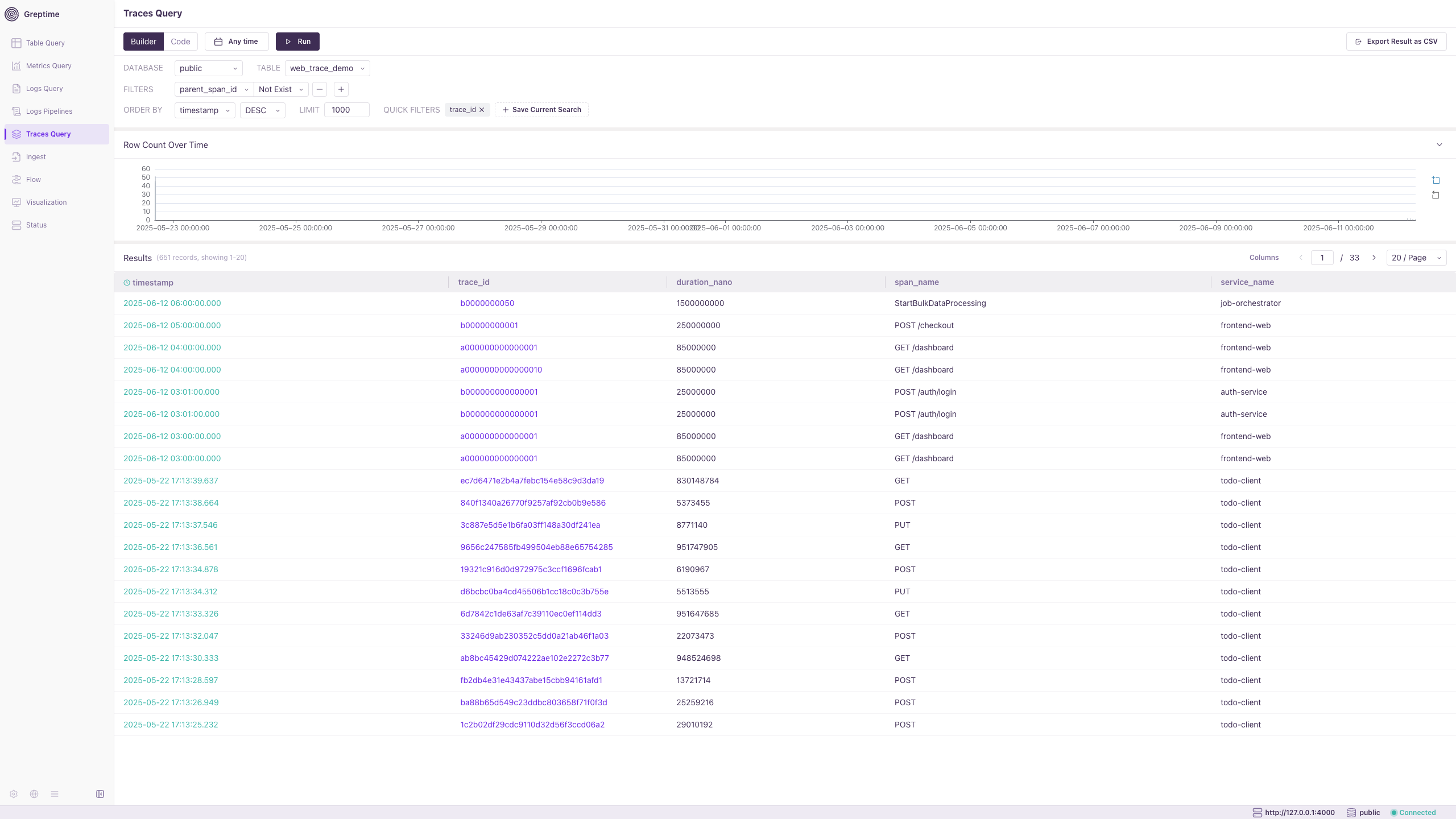The width and height of the screenshot is (1456, 819).
Task: Collapse Row Count Over Time panel
Action: click(1440, 145)
